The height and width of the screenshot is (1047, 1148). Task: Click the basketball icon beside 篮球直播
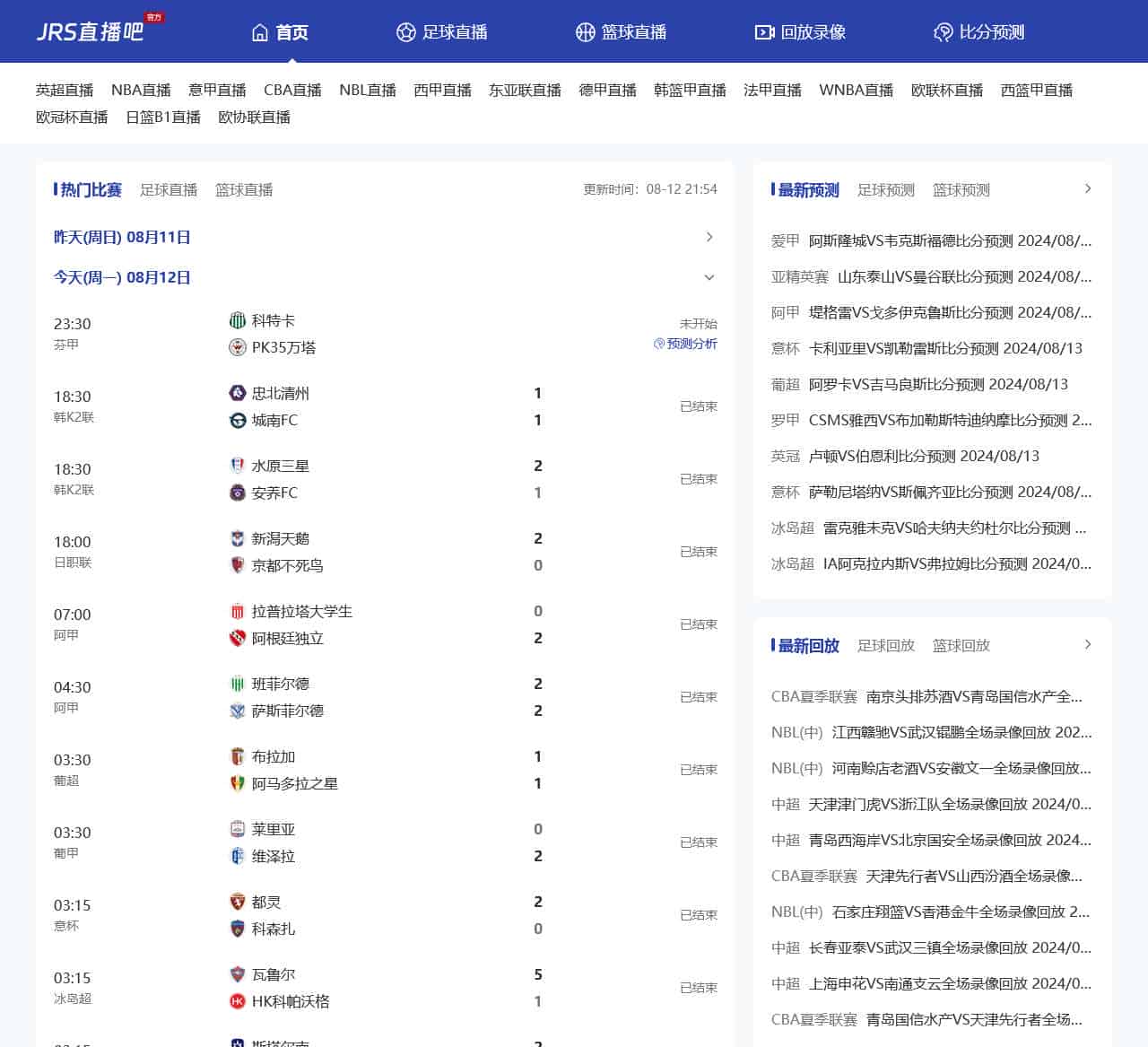(586, 32)
